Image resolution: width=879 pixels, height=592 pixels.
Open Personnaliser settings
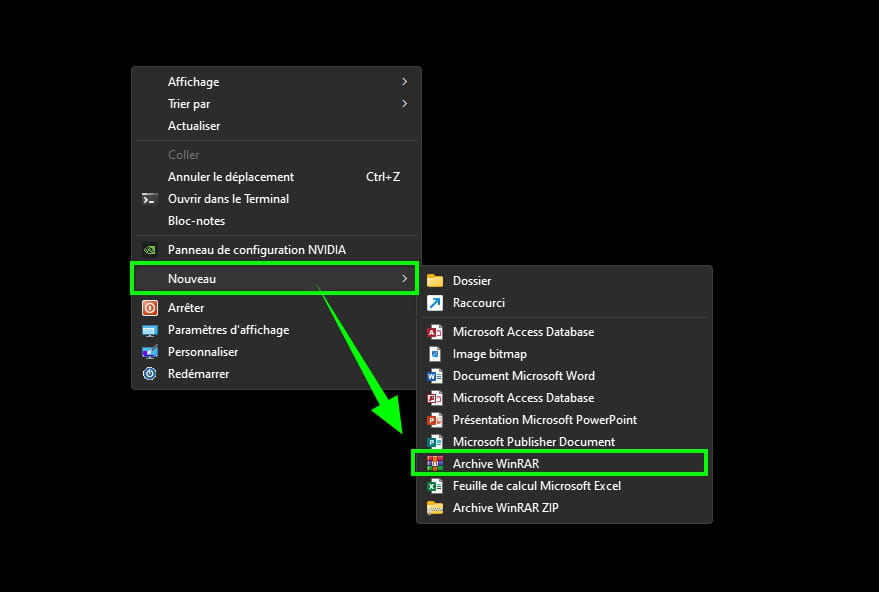pyautogui.click(x=276, y=352)
